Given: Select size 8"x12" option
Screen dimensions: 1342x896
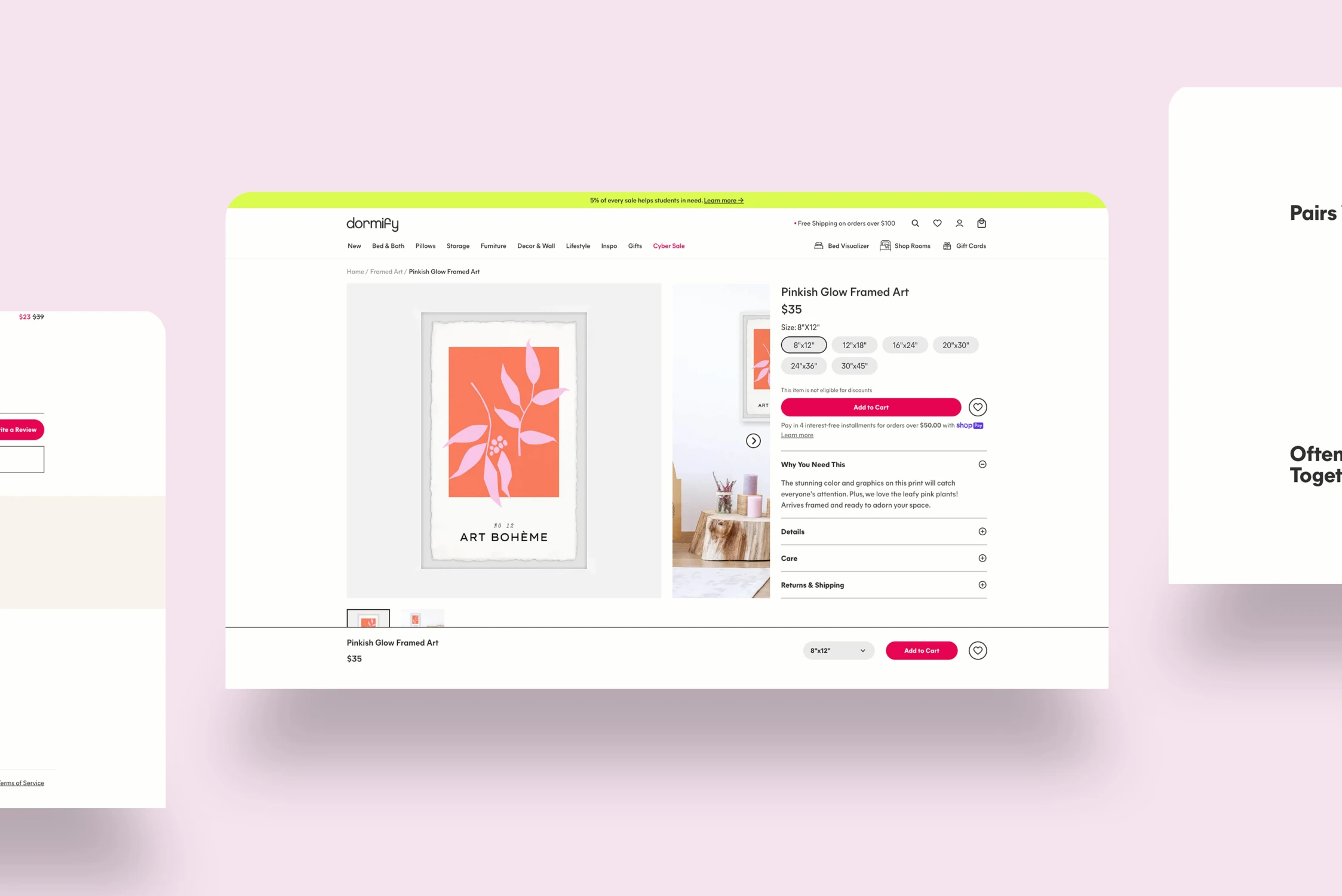Looking at the screenshot, I should pos(804,345).
